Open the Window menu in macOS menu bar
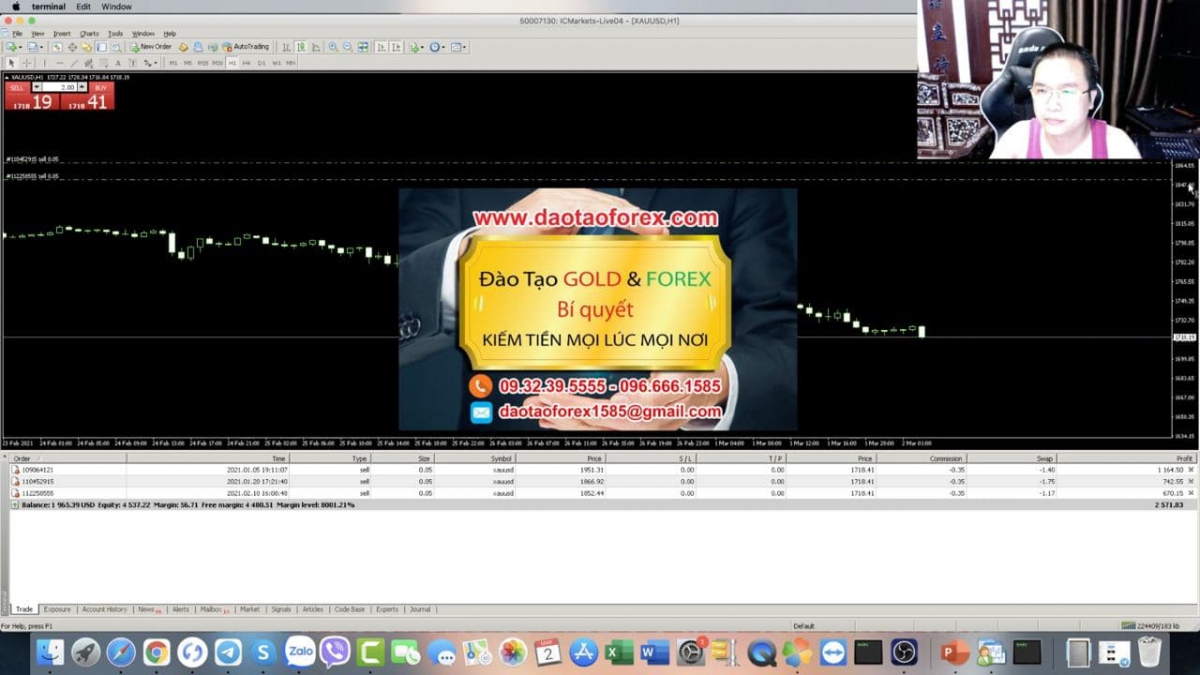Image resolution: width=1200 pixels, height=675 pixels. coord(116,6)
